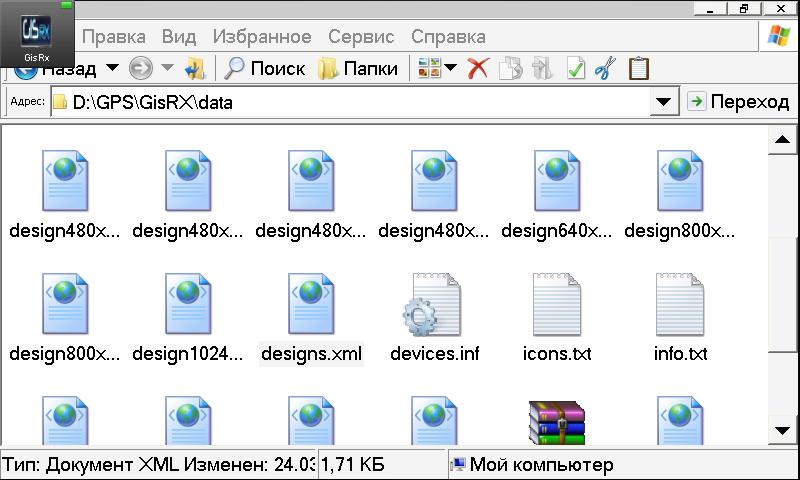800x480 pixels.
Task: Click the Search (Поиск) toolbar button
Action: click(x=265, y=68)
